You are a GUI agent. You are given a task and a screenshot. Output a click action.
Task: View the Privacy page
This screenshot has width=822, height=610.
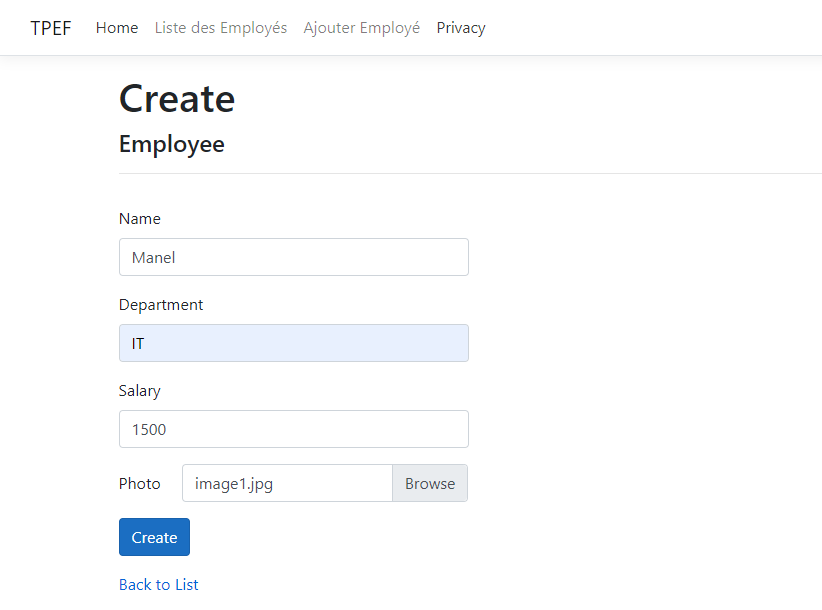tap(460, 27)
